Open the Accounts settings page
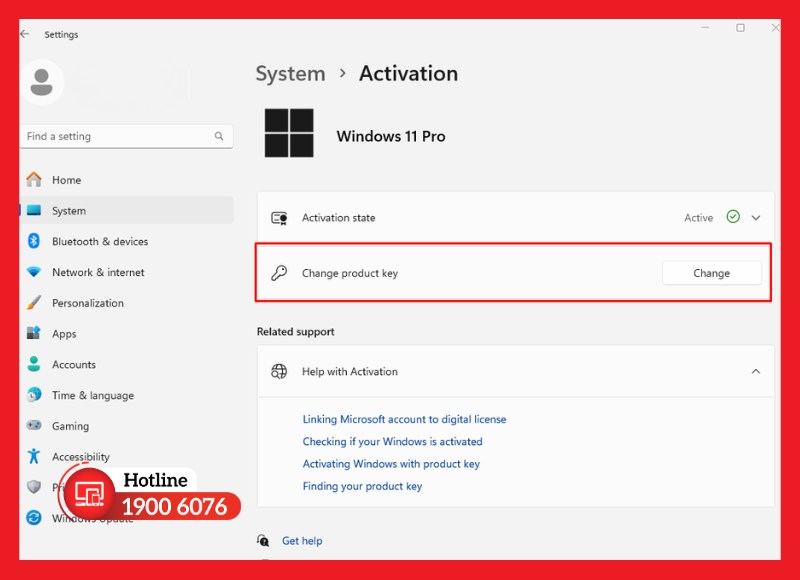 pos(127,364)
